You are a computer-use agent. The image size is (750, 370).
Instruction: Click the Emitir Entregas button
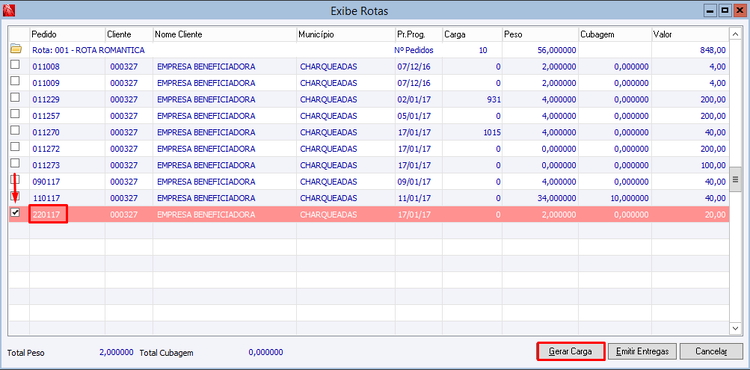pos(642,351)
